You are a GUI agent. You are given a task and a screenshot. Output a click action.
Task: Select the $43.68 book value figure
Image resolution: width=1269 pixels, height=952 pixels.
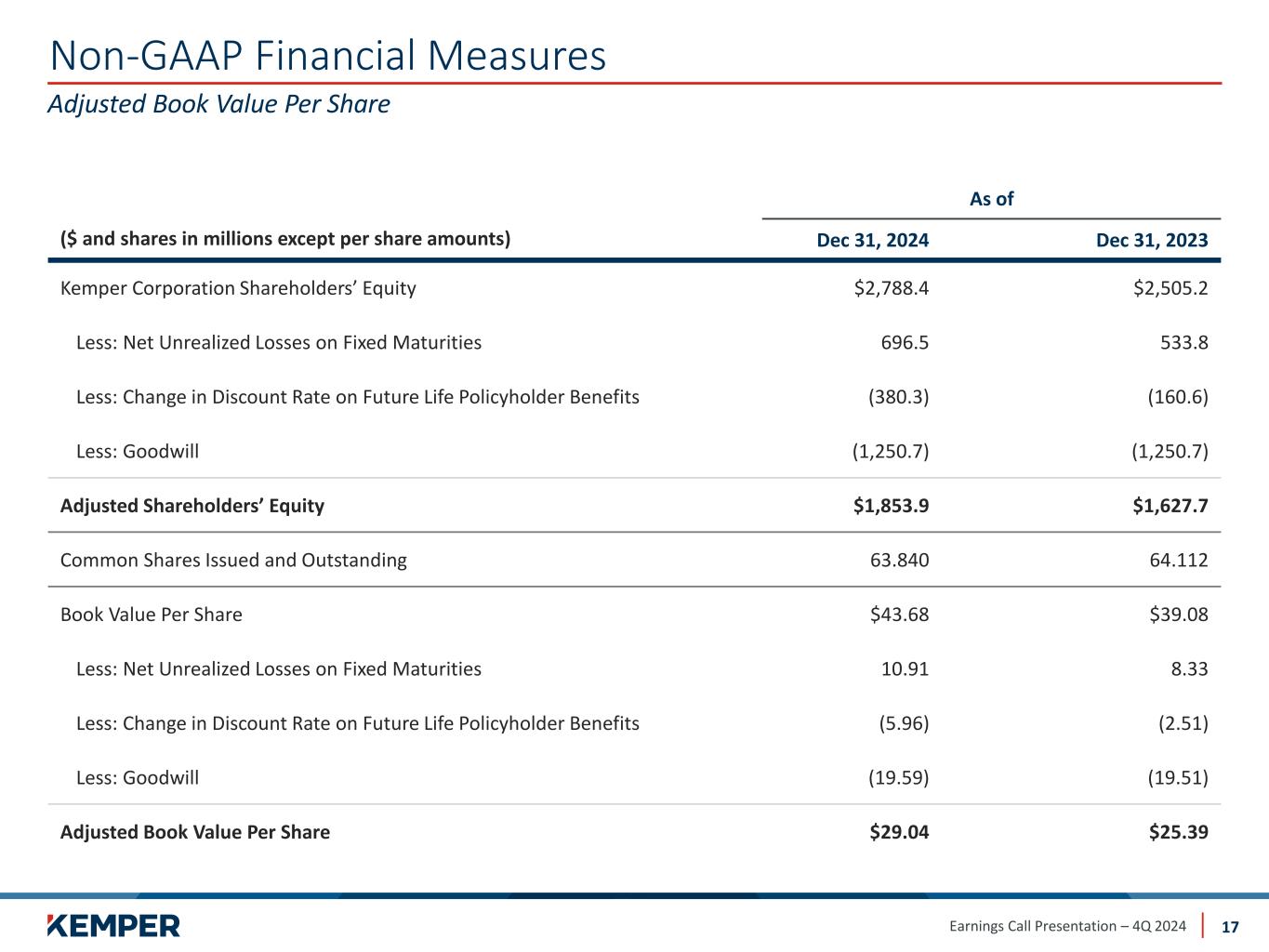tap(899, 615)
